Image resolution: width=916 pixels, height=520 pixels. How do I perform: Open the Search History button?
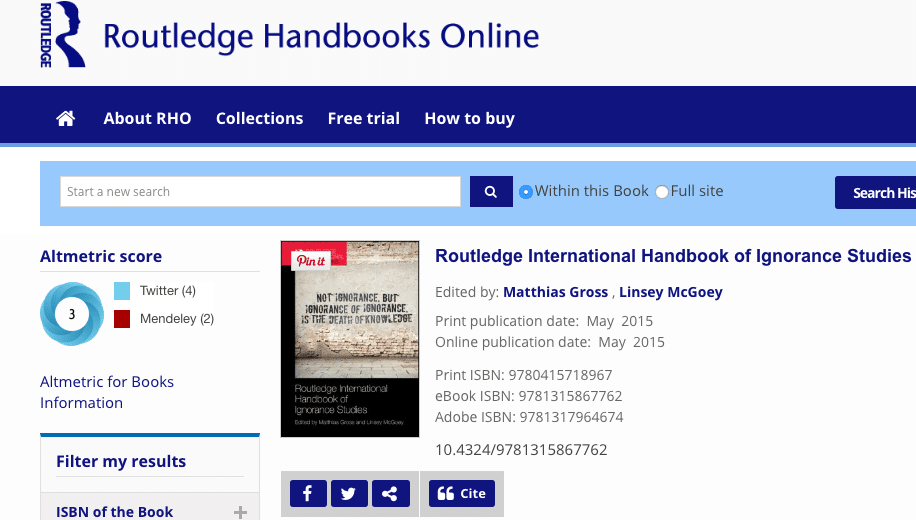[x=876, y=192]
